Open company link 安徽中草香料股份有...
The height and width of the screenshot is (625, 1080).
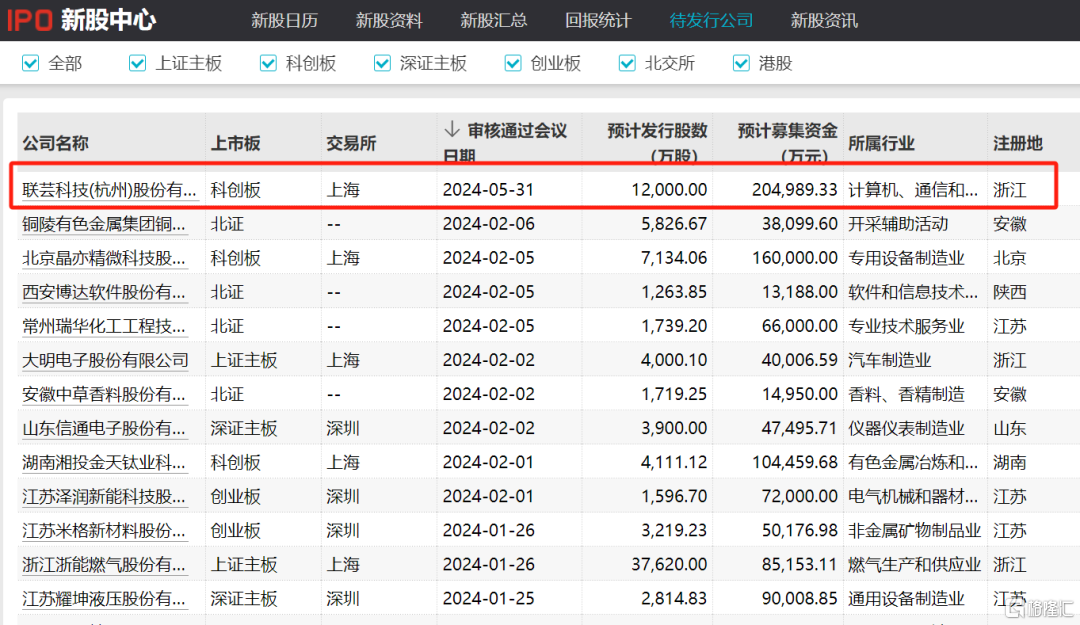pyautogui.click(x=104, y=394)
